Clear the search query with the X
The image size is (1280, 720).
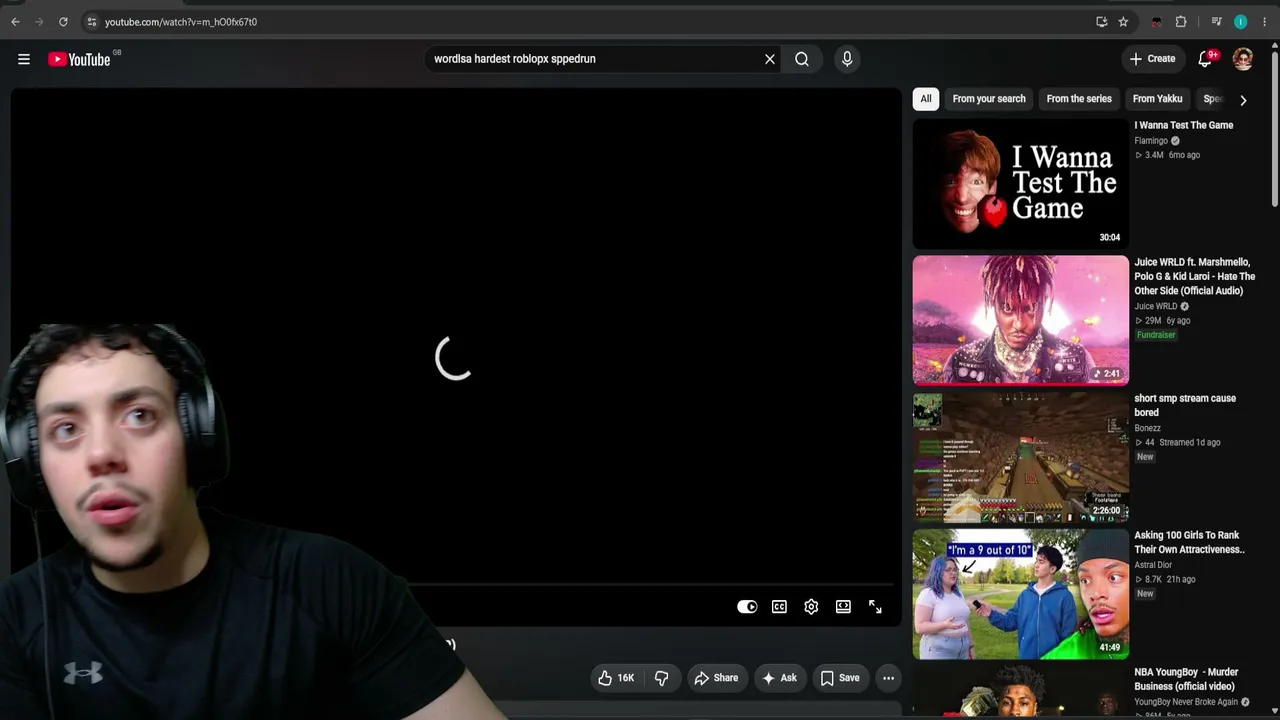click(x=770, y=59)
